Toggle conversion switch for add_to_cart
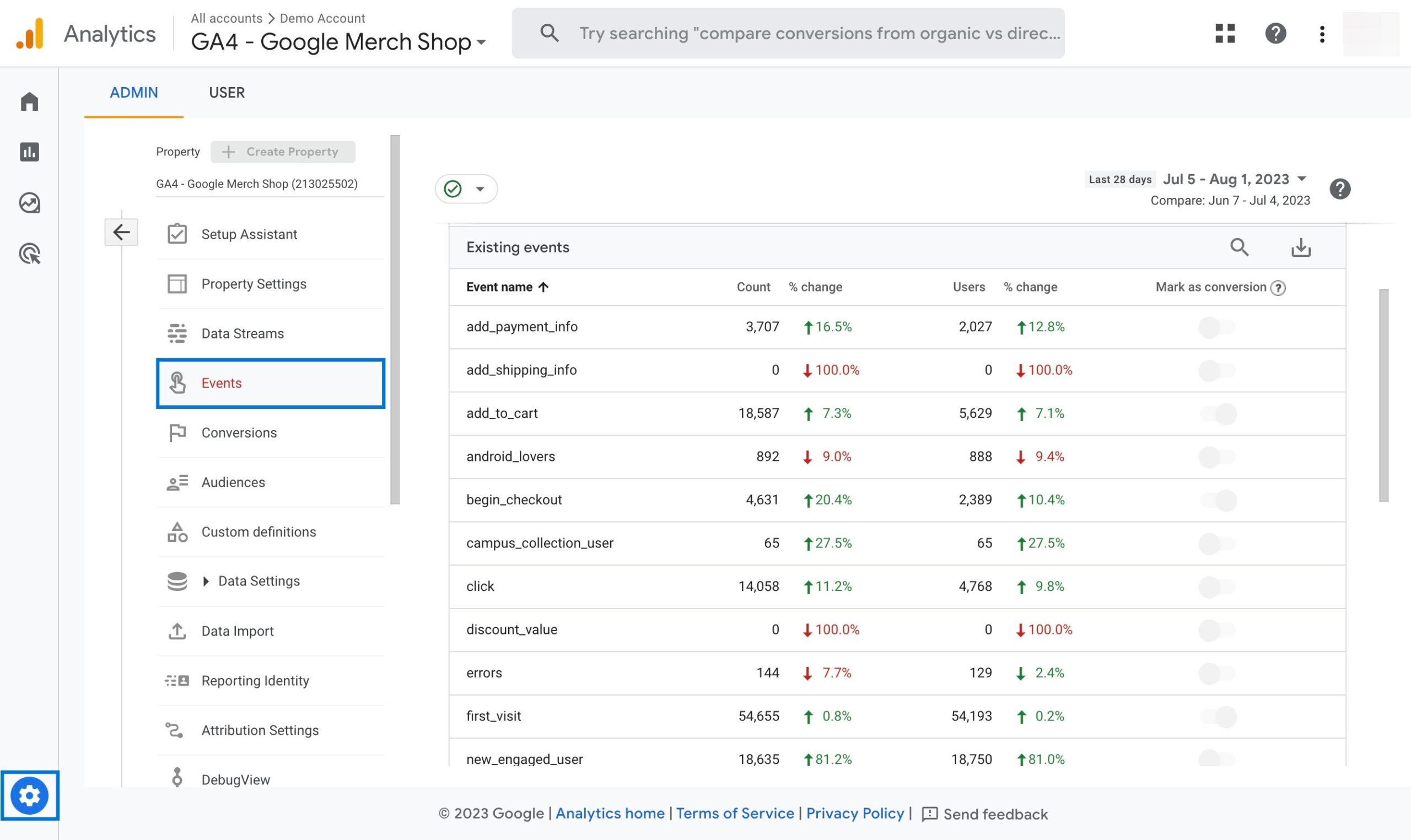This screenshot has width=1411, height=840. 1218,413
